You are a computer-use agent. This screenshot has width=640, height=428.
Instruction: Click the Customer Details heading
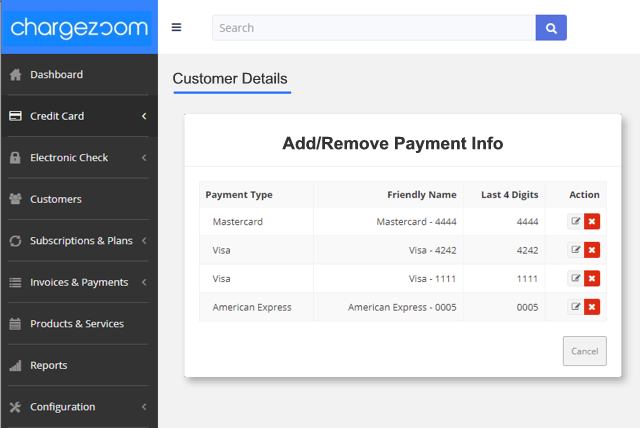coord(230,79)
